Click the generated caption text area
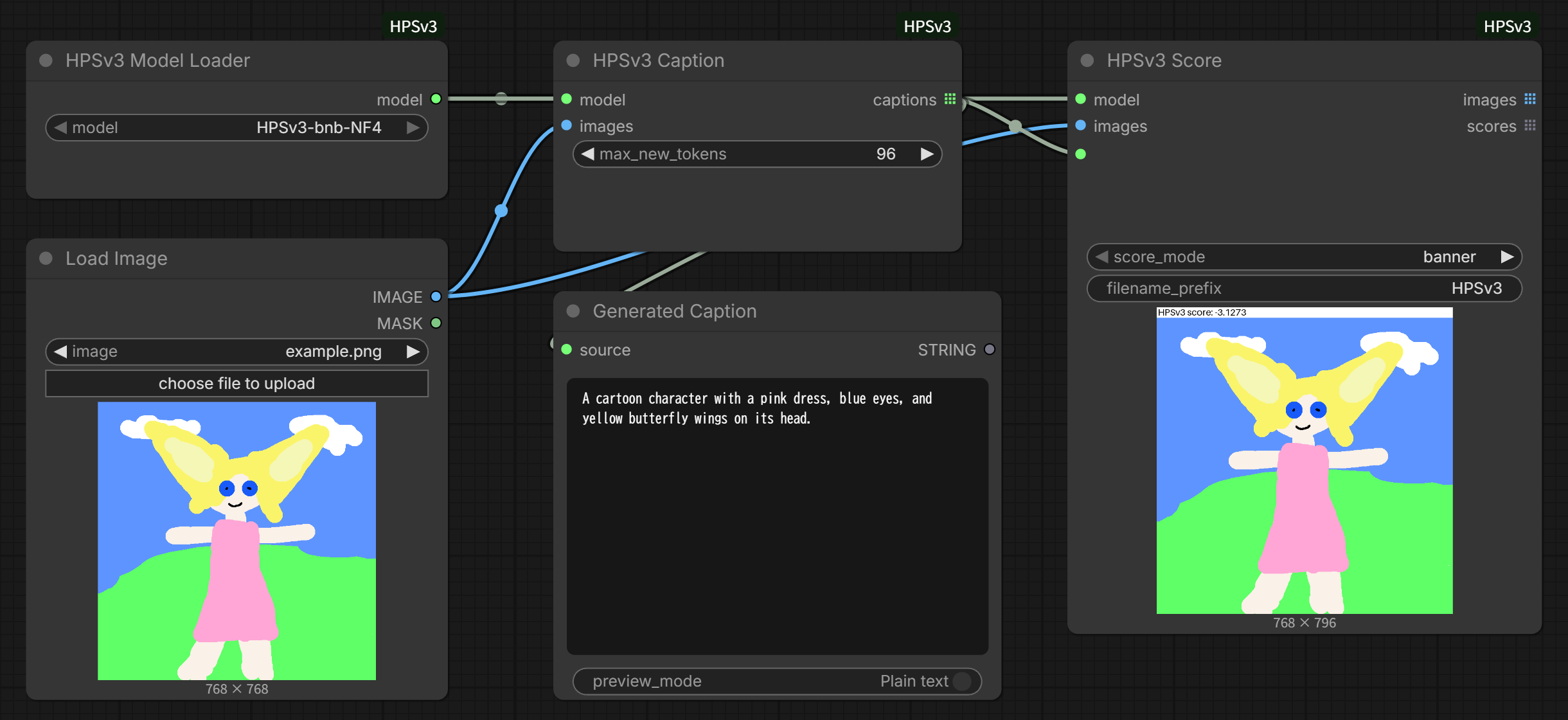The width and height of the screenshot is (1568, 720). pyautogui.click(x=777, y=516)
